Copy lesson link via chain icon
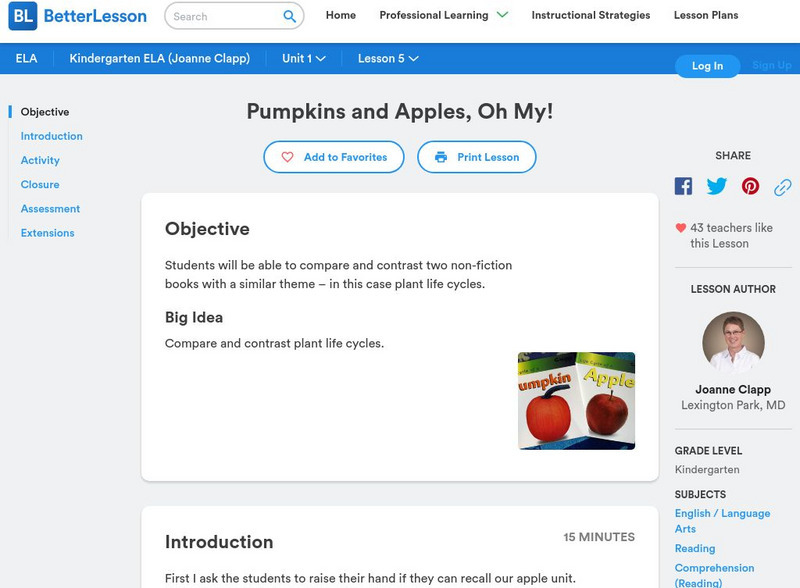This screenshot has width=800, height=588. [783, 187]
